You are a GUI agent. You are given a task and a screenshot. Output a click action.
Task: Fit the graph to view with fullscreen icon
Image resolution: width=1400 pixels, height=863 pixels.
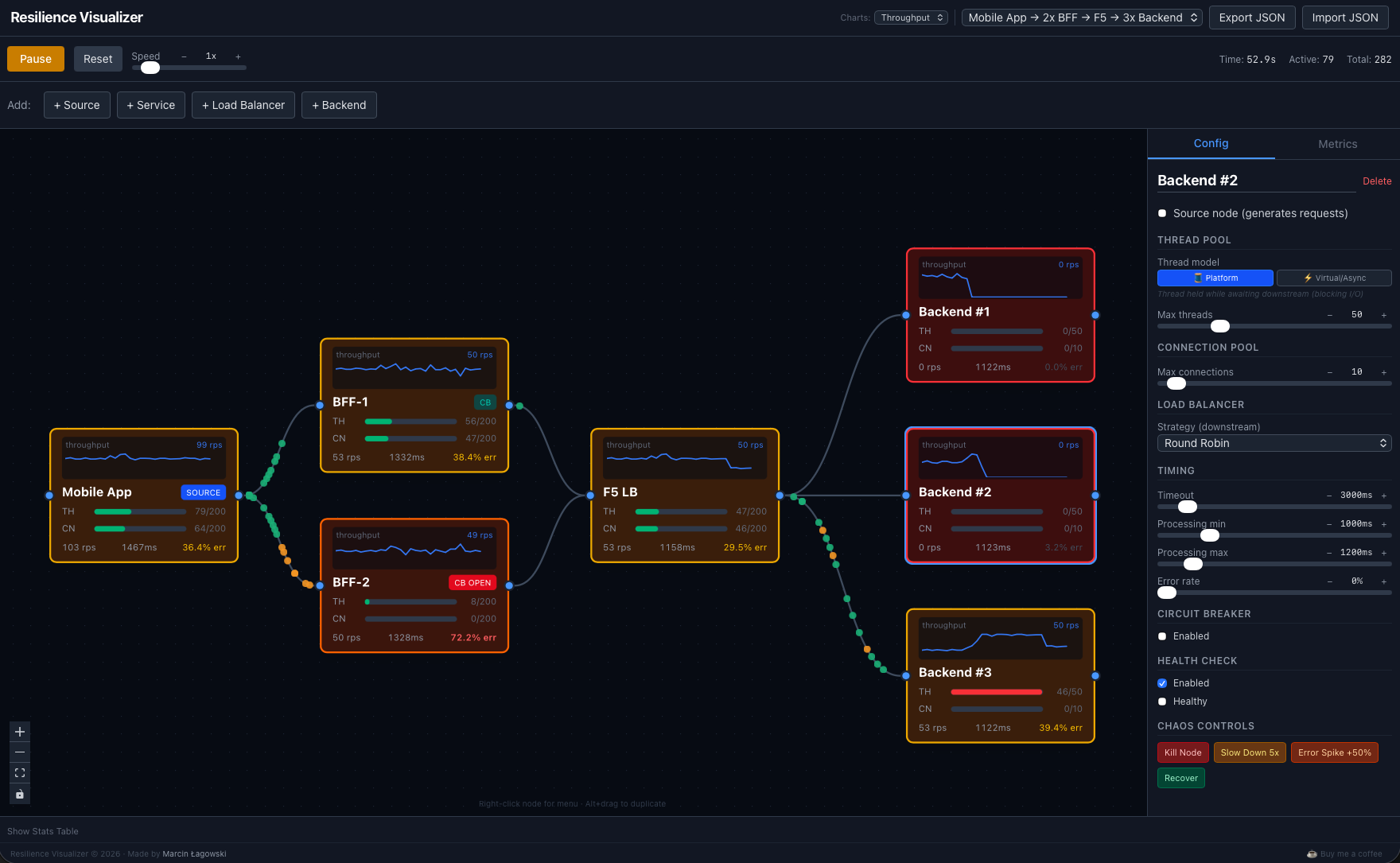point(19,772)
